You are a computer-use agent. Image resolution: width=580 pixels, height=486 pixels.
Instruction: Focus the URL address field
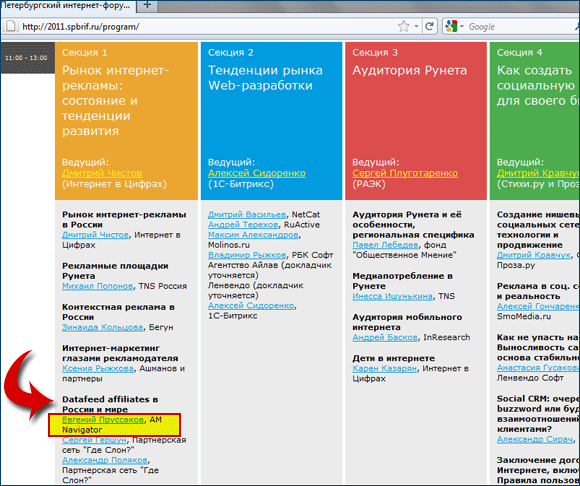pyautogui.click(x=207, y=26)
